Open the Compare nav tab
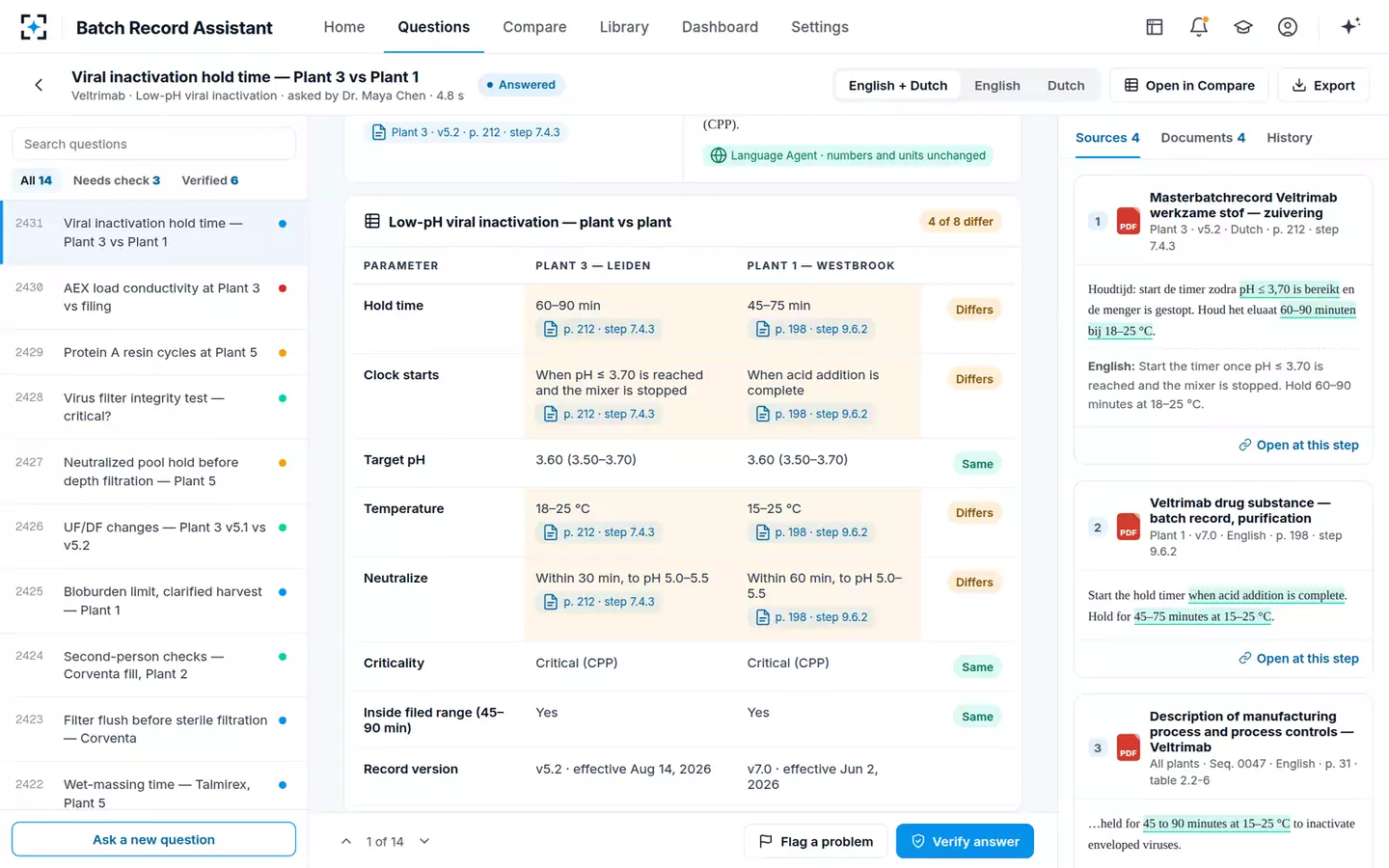Image resolution: width=1389 pixels, height=868 pixels. tap(534, 27)
